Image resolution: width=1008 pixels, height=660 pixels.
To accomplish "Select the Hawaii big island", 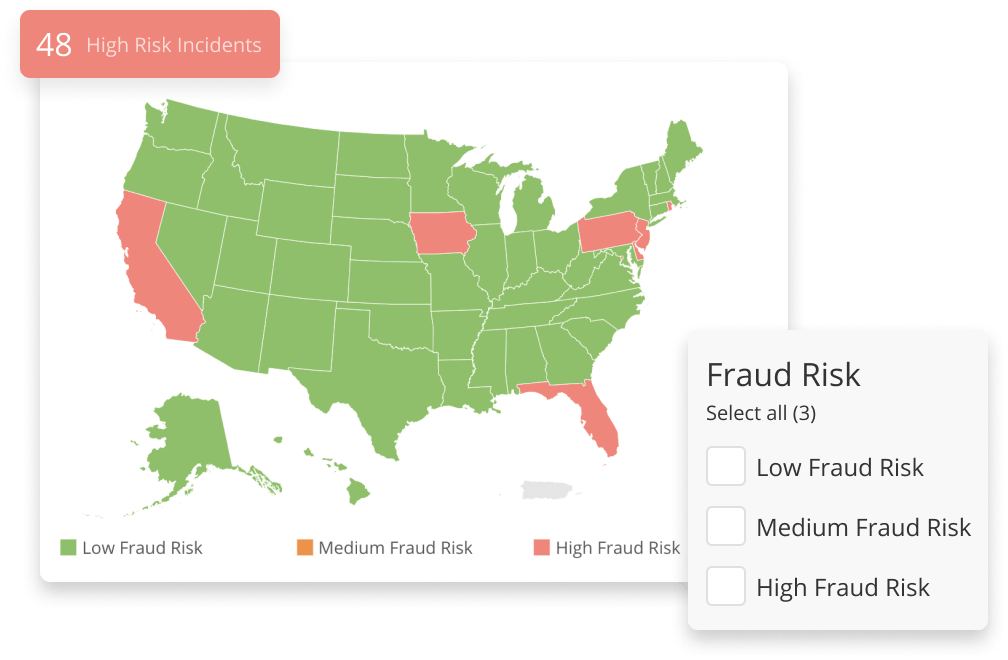I will (358, 492).
